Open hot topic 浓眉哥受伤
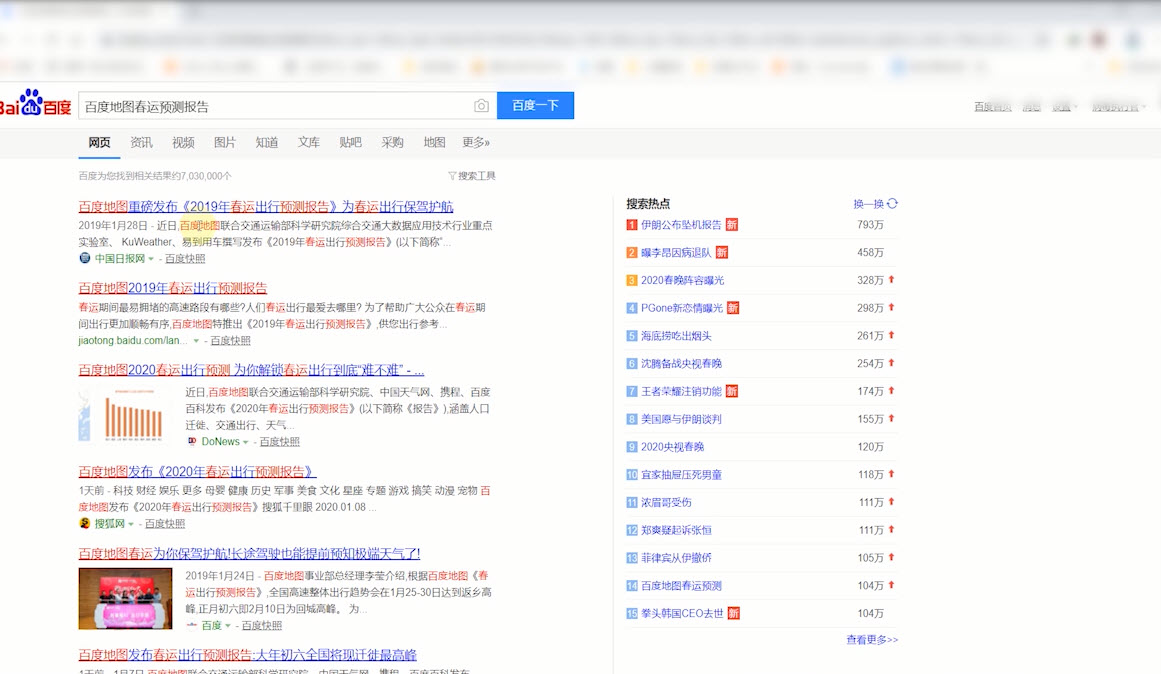 (x=666, y=502)
